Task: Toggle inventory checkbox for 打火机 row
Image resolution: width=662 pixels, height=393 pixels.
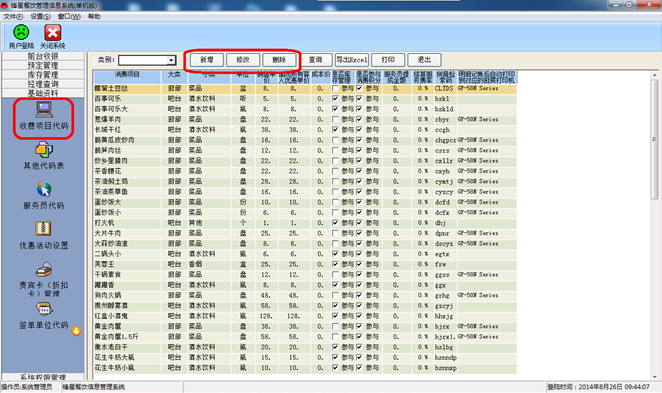Action: coord(335,223)
